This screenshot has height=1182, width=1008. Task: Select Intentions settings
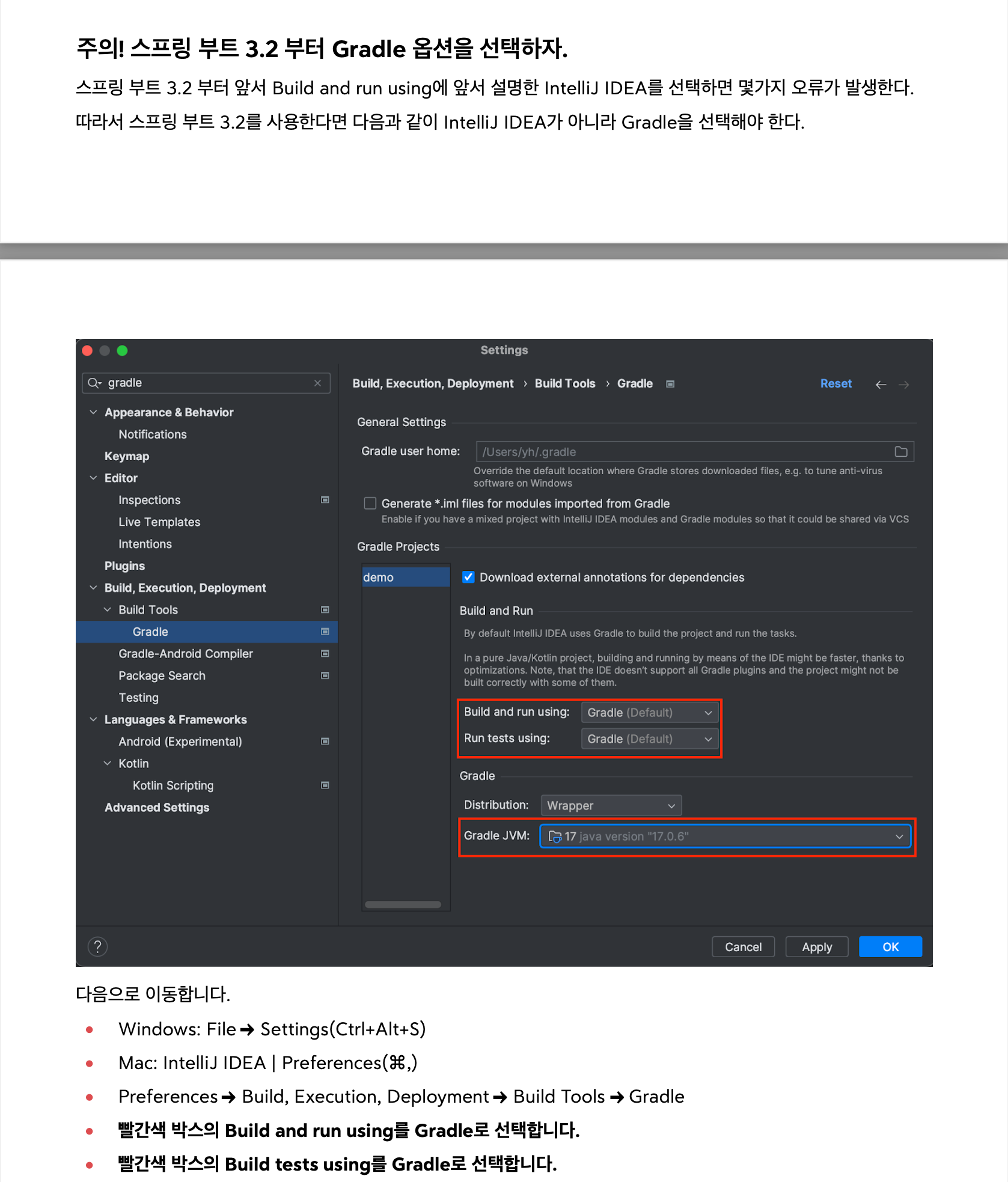[145, 544]
